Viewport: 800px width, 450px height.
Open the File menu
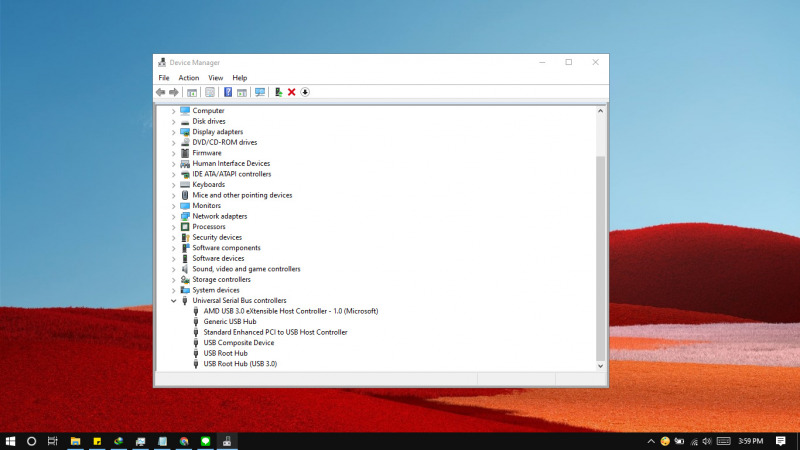coord(164,78)
